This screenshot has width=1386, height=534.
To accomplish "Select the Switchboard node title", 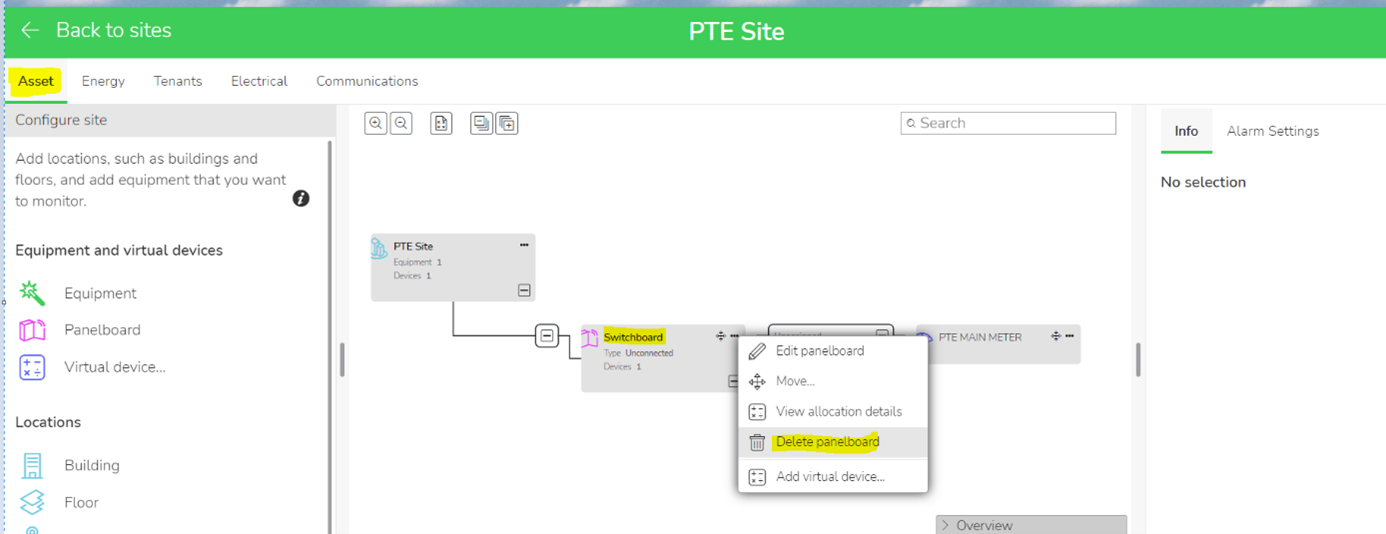I will pos(633,337).
